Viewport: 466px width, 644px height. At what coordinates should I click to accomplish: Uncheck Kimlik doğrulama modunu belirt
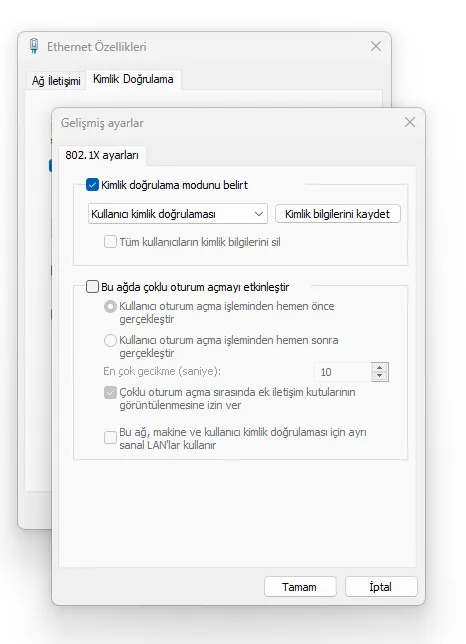92,185
